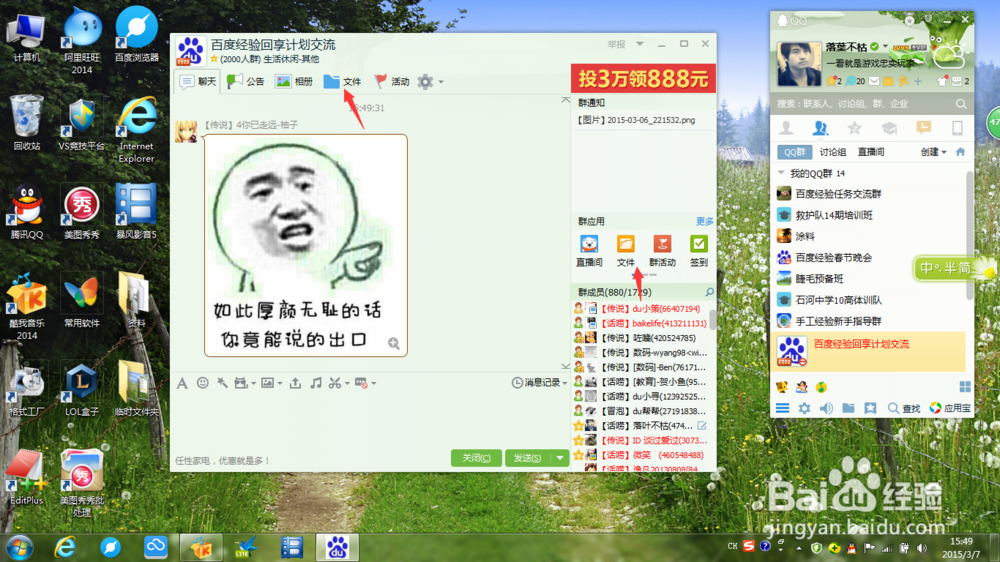This screenshot has height=562, width=1000.
Task: Click the music note icon in chat toolbar
Action: pos(316,383)
